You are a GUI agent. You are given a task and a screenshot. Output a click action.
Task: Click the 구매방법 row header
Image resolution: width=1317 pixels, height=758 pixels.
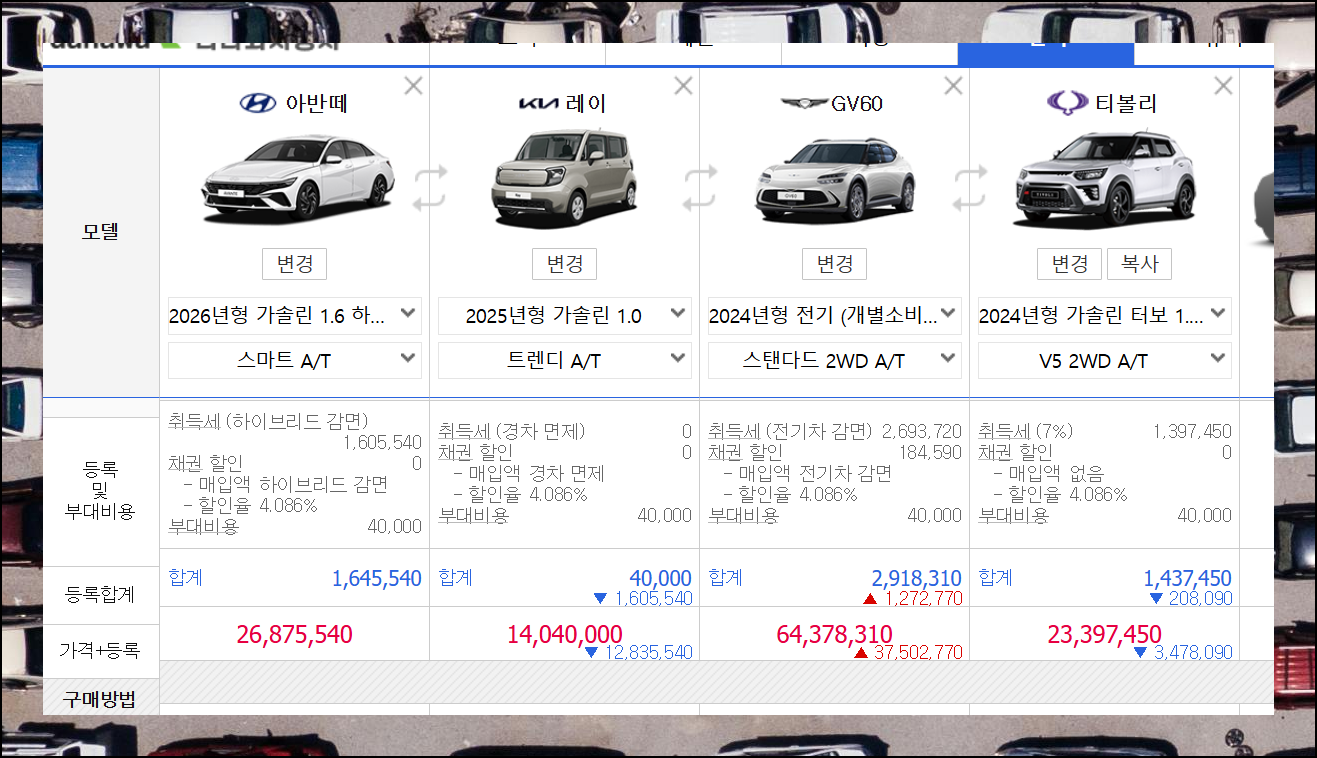coord(101,698)
